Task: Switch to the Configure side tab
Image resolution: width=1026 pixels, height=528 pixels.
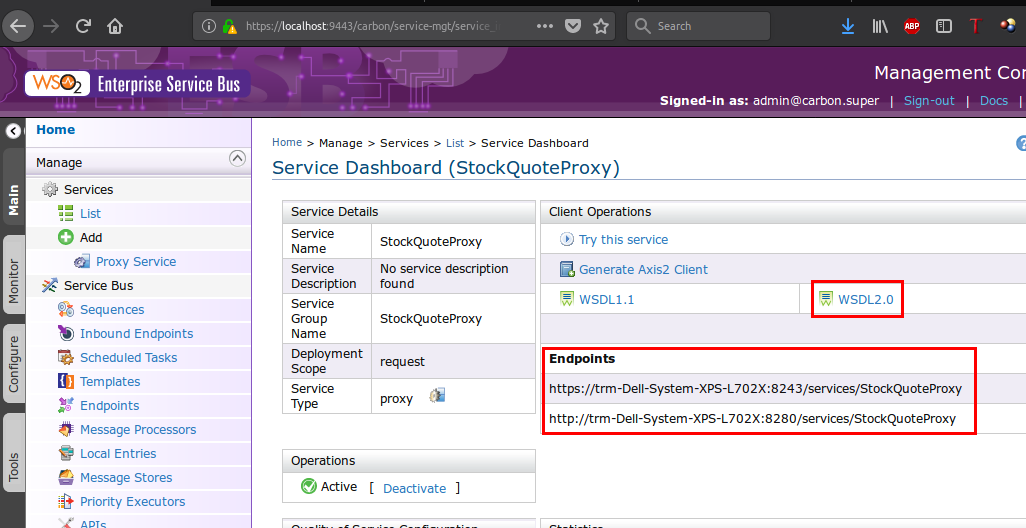Action: click(x=14, y=363)
